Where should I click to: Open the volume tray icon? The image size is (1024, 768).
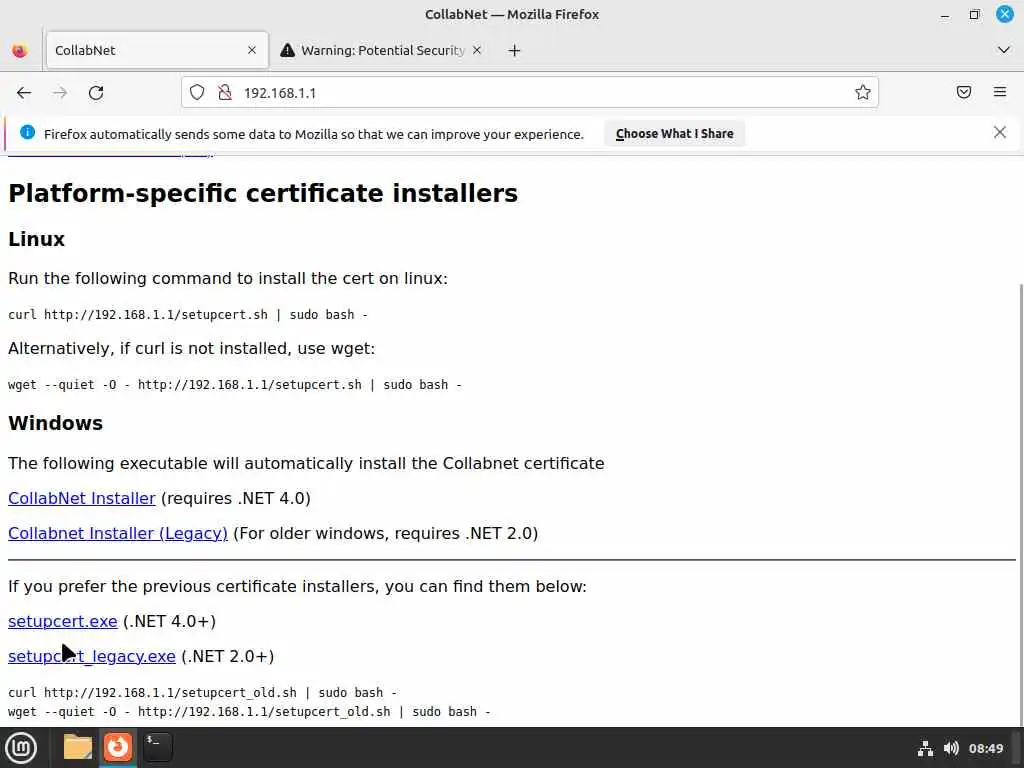point(951,748)
